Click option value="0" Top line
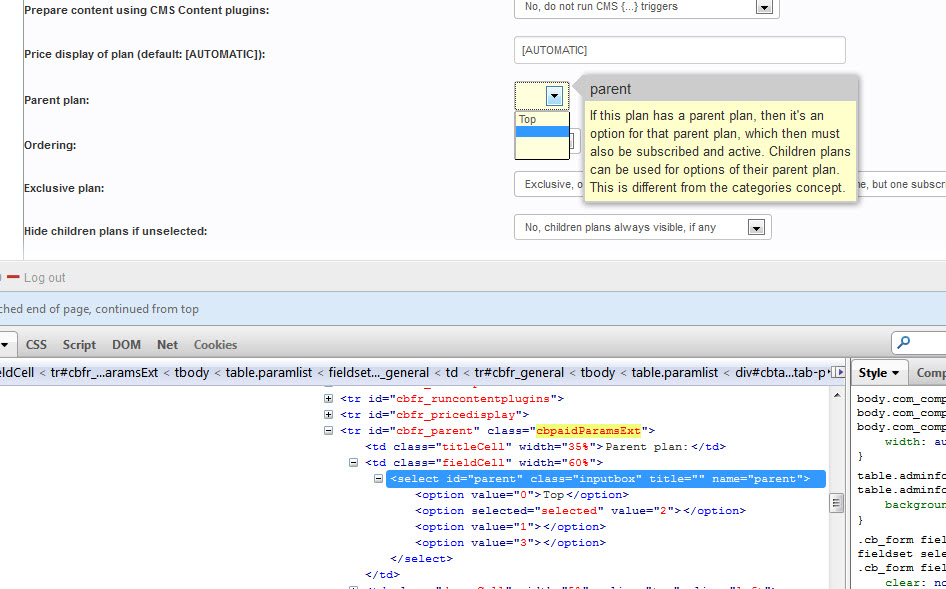 [522, 495]
